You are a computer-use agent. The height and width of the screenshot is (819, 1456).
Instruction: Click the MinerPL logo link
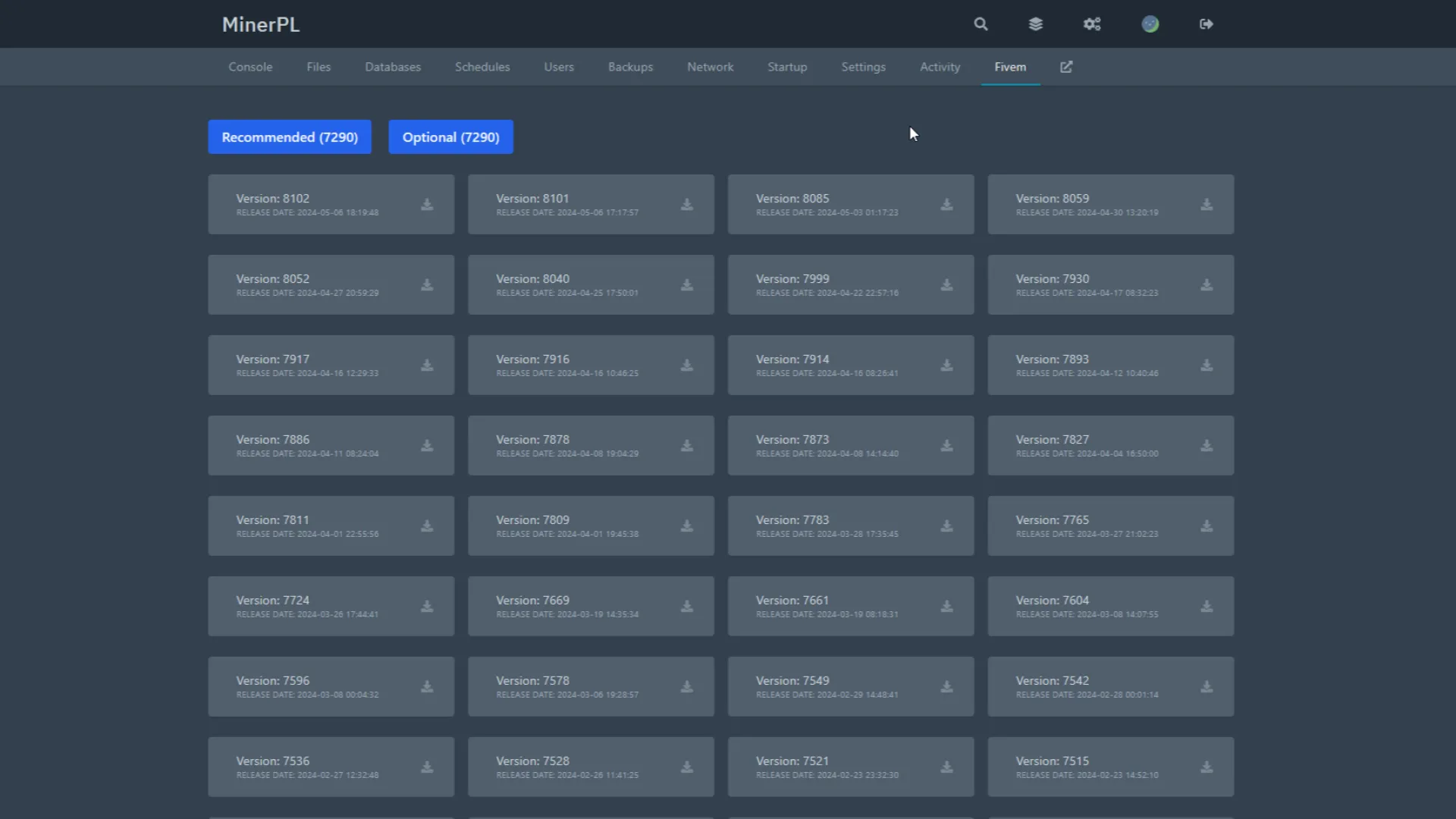coord(260,24)
